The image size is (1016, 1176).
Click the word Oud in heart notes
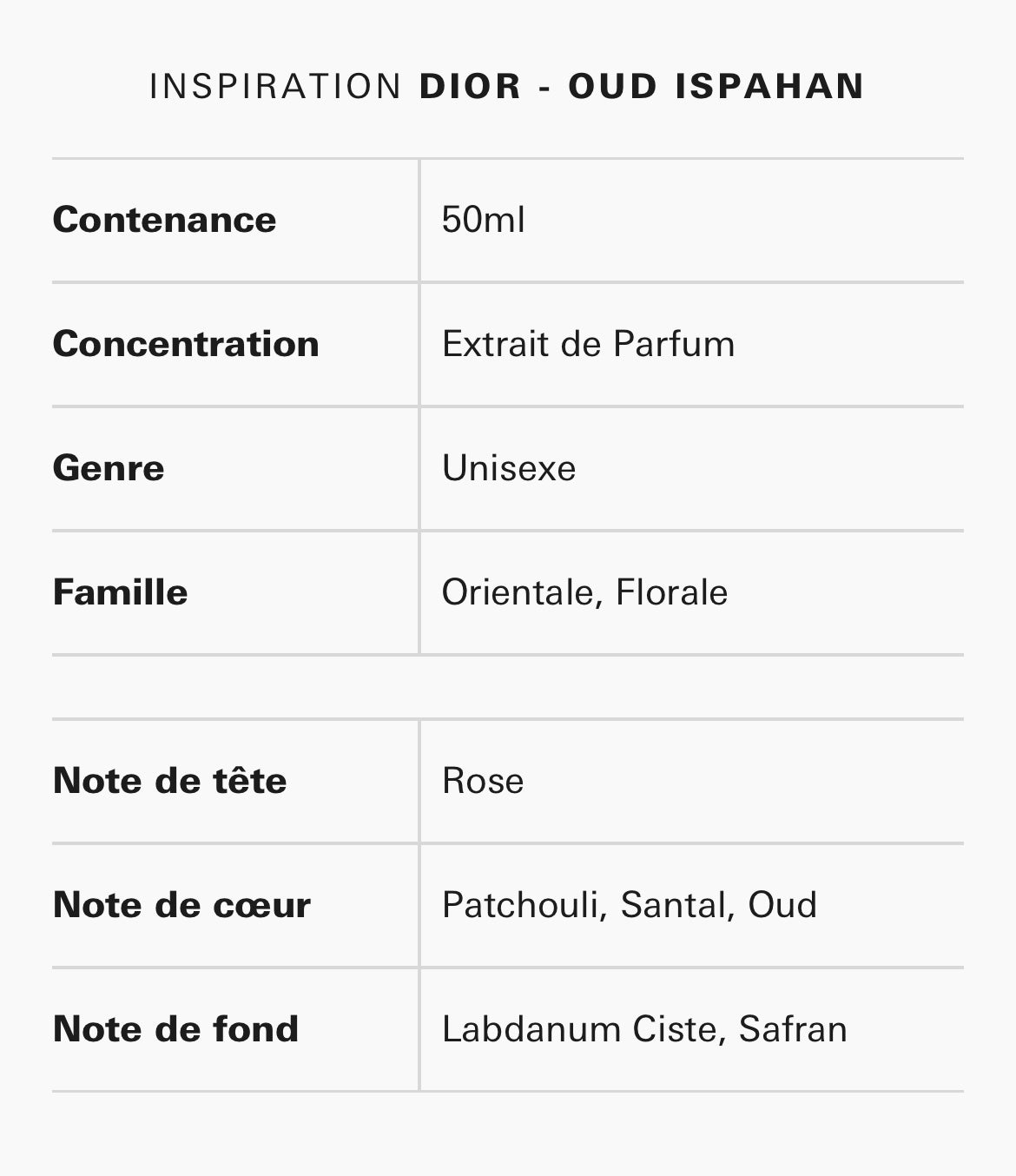click(782, 904)
